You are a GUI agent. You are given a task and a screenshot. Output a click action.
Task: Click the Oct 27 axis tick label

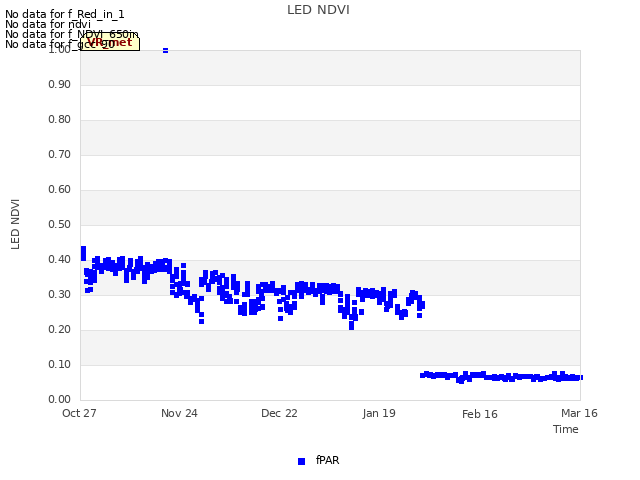(79, 413)
